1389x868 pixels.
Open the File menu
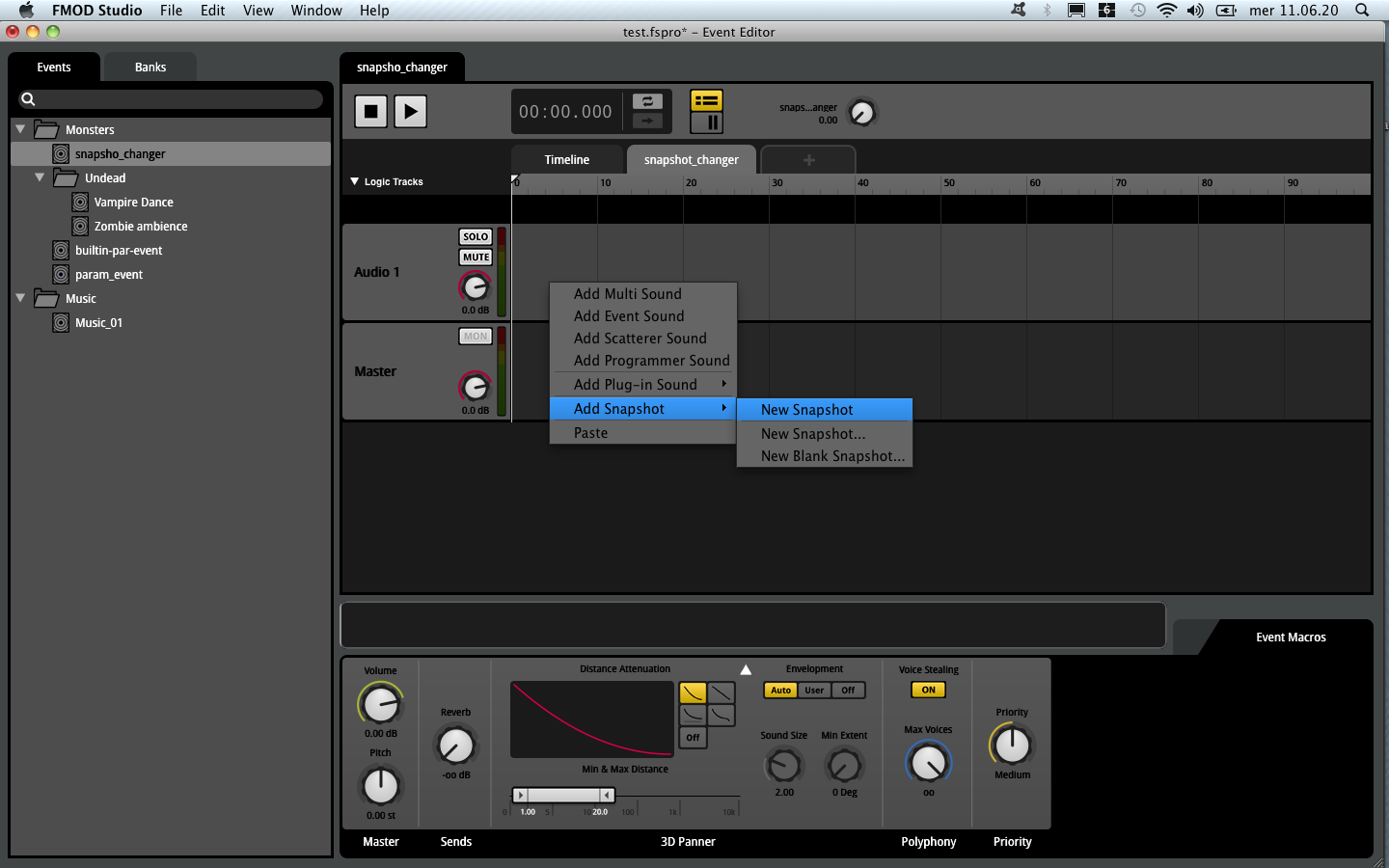(171, 11)
